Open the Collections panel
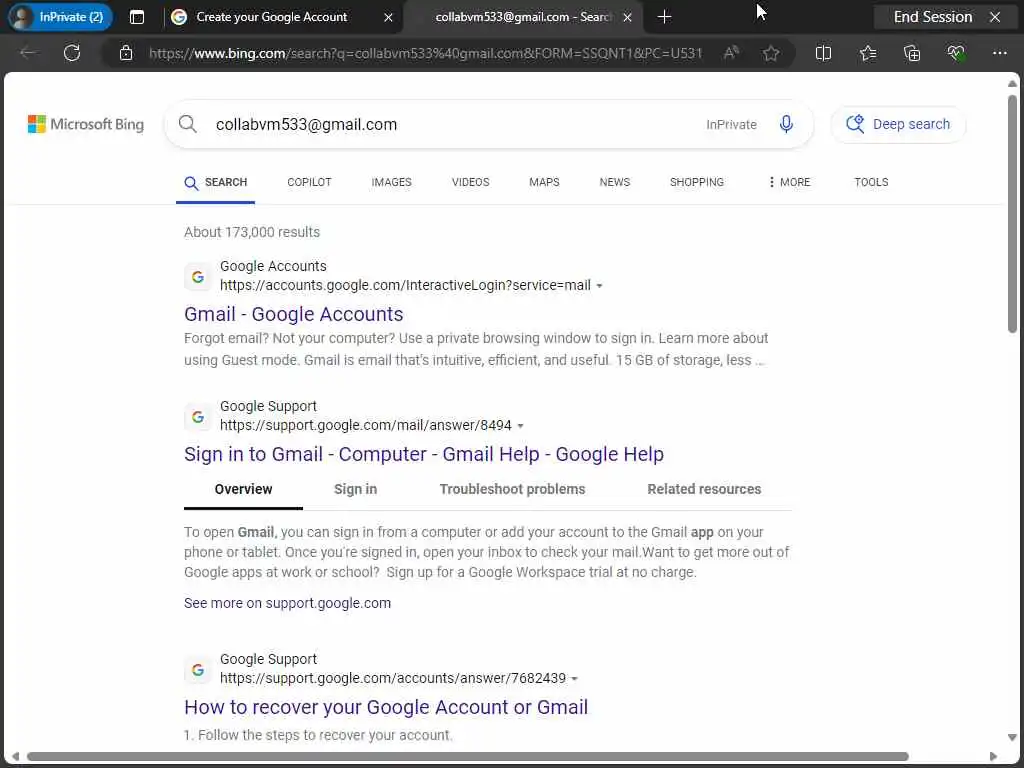The height and width of the screenshot is (768, 1024). 912,53
